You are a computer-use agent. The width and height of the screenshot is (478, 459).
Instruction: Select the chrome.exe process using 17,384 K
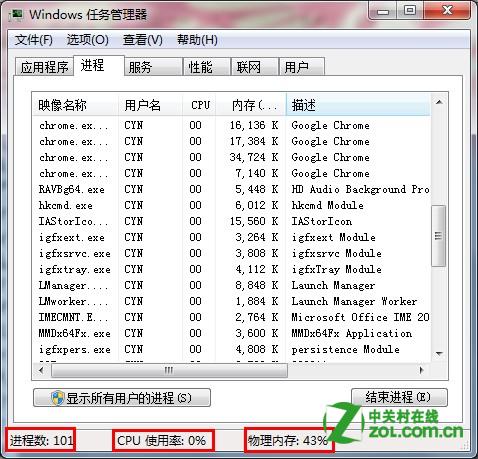(x=231, y=141)
